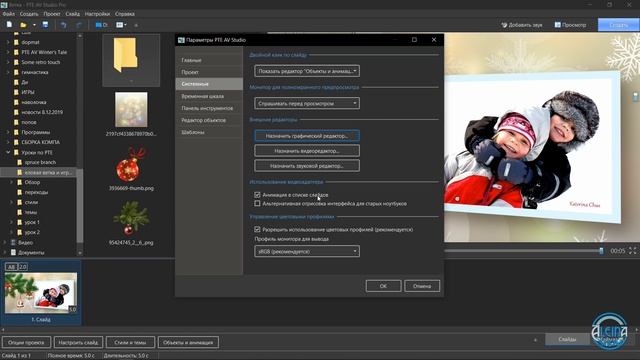Click the blue Create button
The image size is (640, 360).
point(618,25)
